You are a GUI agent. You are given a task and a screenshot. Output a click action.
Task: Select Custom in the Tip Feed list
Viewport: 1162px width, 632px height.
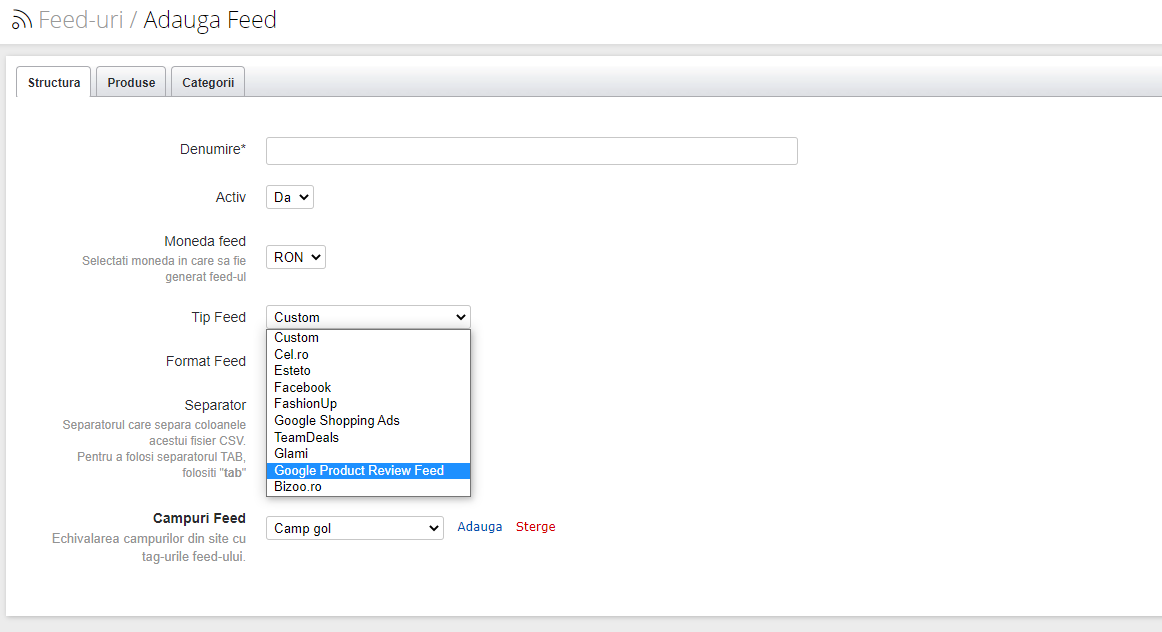(368, 337)
